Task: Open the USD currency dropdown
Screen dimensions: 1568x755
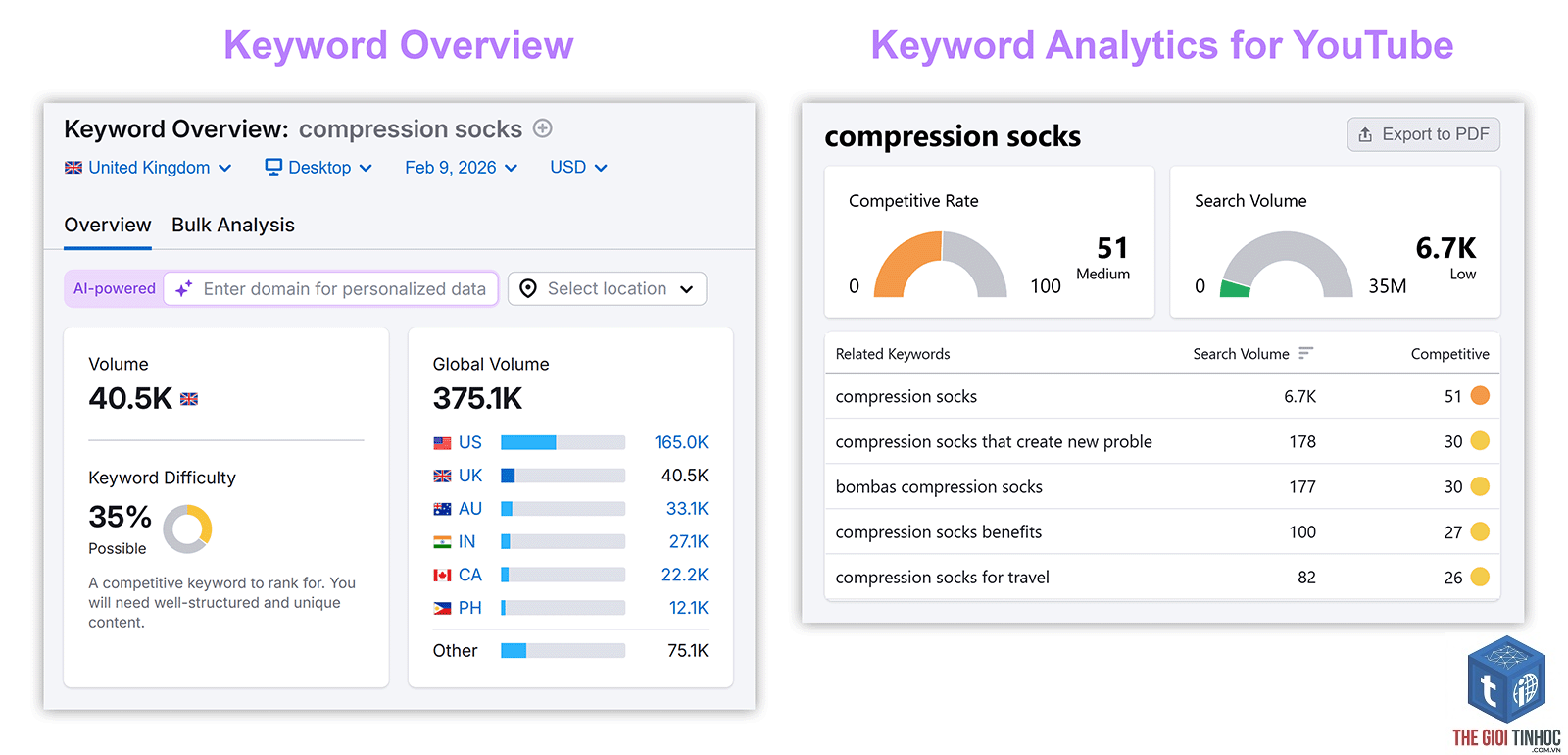Action: (x=578, y=168)
